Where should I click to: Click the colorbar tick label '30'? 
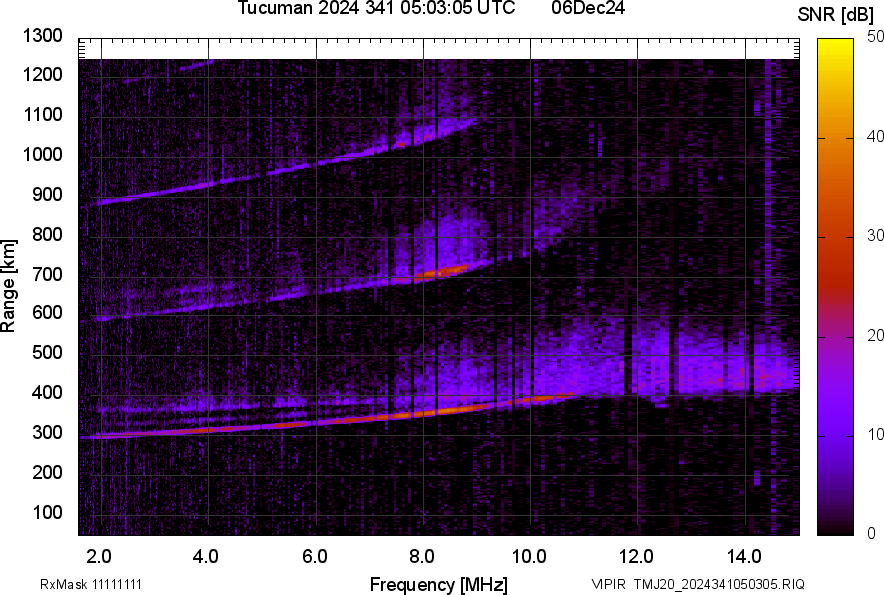tap(875, 236)
